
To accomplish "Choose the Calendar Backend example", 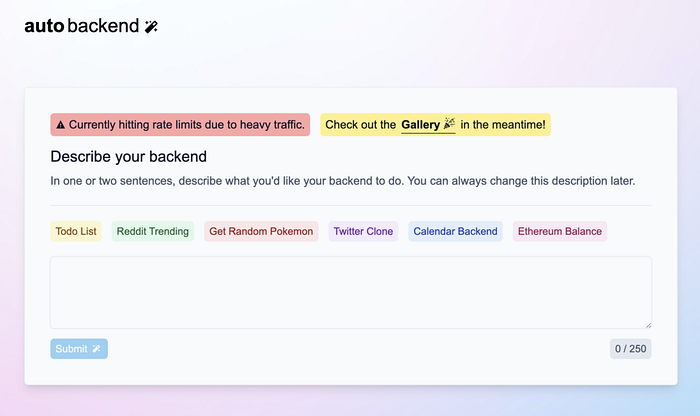I will coord(455,231).
